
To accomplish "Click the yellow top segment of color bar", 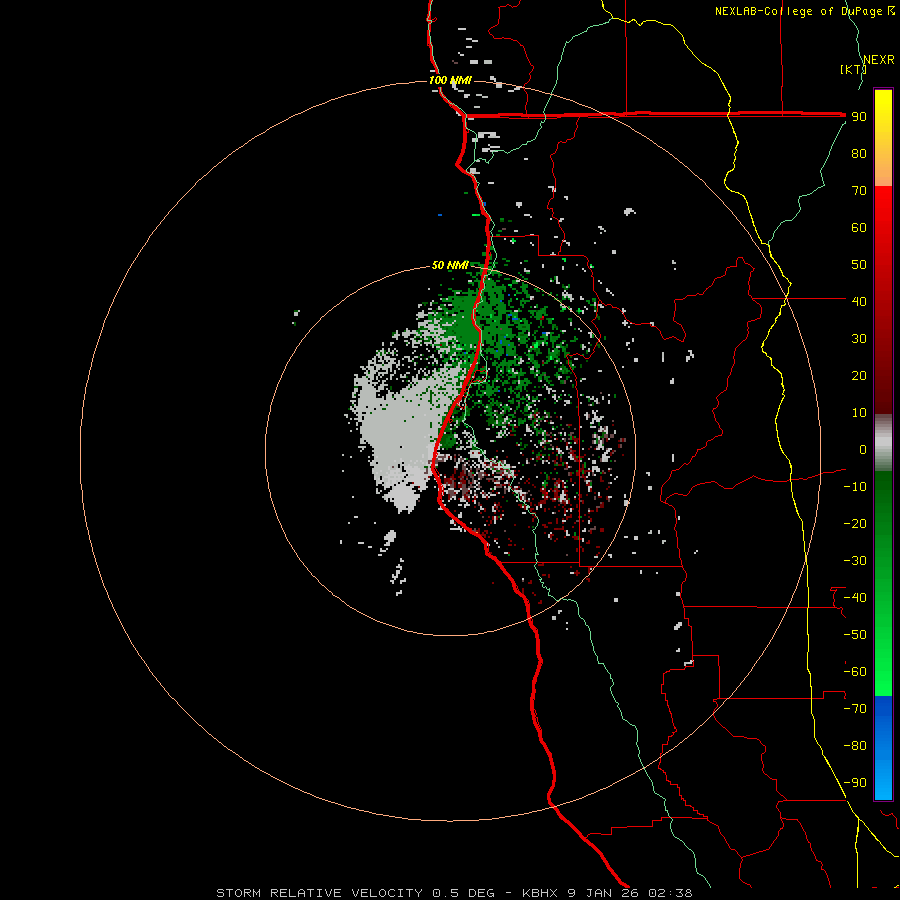I will coord(883,138).
